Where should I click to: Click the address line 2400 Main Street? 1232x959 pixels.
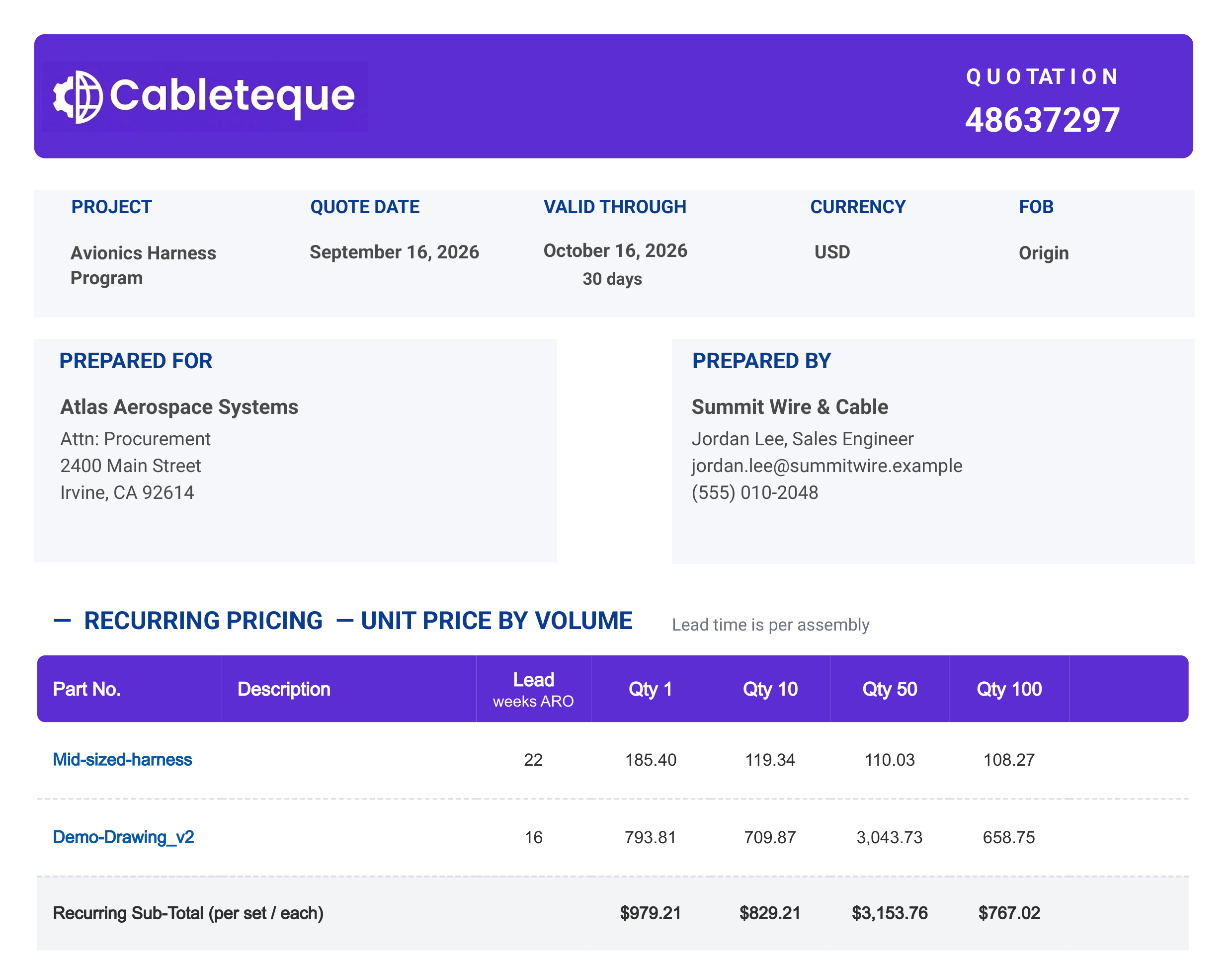pyautogui.click(x=130, y=466)
